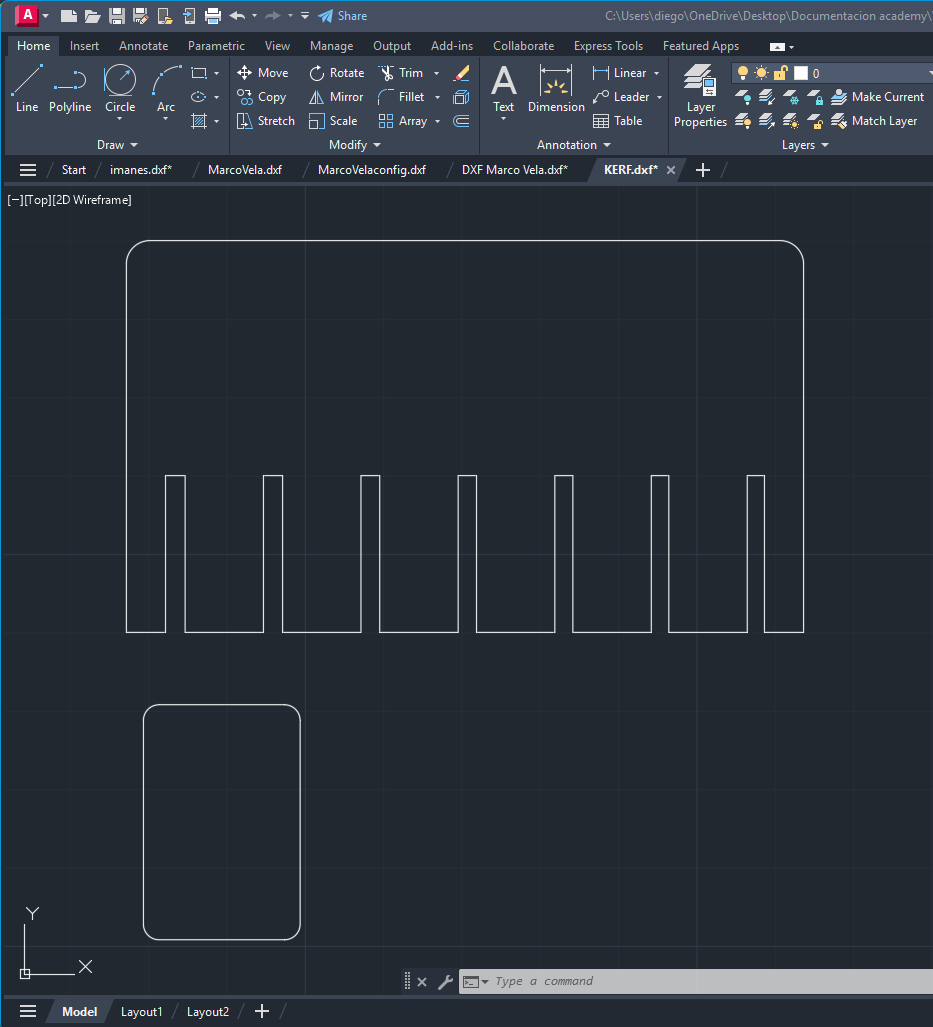Open the KERF.dxf drawing tab

(630, 170)
